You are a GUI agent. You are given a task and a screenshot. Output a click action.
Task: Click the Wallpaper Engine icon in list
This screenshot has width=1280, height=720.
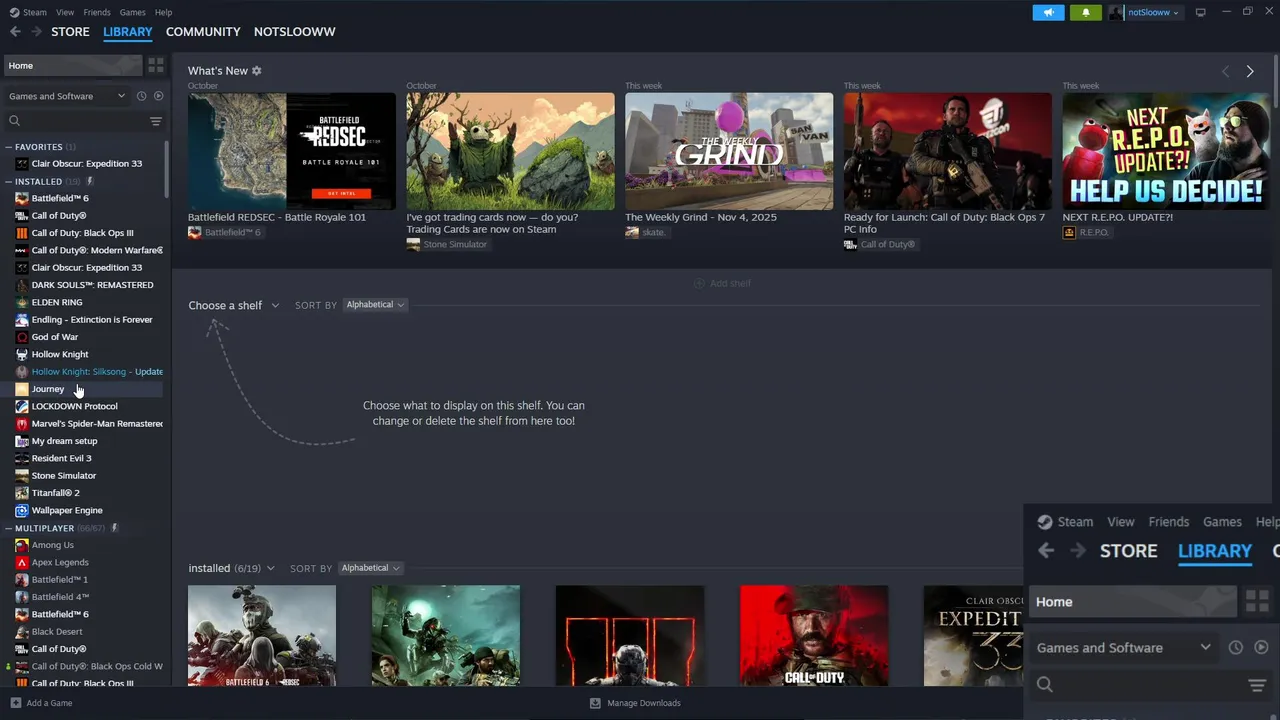(22, 510)
